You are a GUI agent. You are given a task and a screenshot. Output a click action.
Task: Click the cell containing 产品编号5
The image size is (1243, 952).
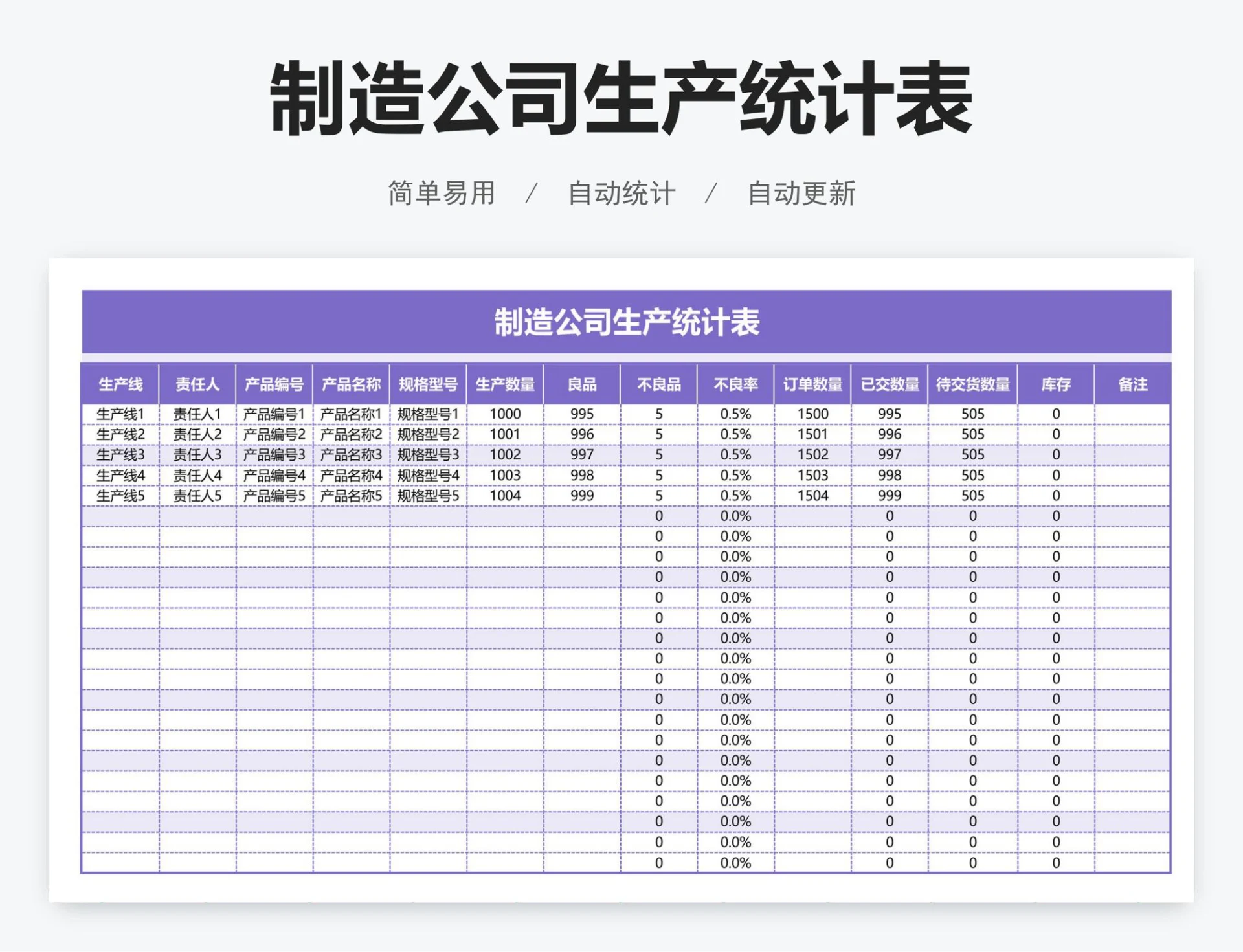pos(274,495)
